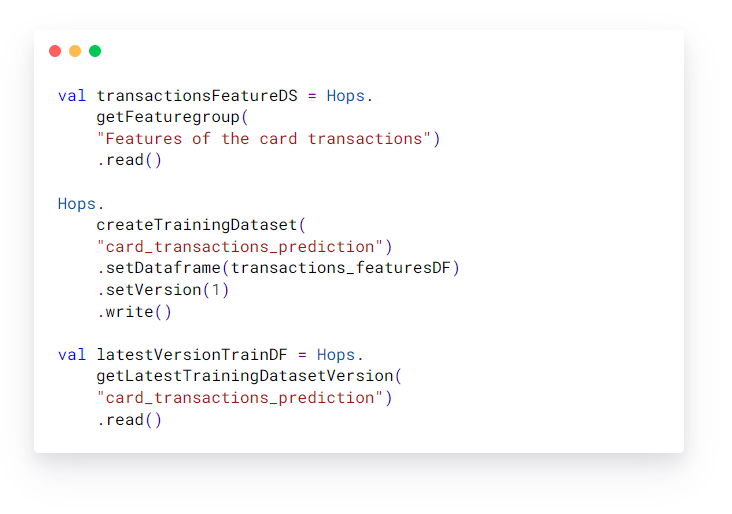The width and height of the screenshot is (732, 514).
Task: Click the last "card_transactions_prediction" string
Action: click(x=244, y=398)
